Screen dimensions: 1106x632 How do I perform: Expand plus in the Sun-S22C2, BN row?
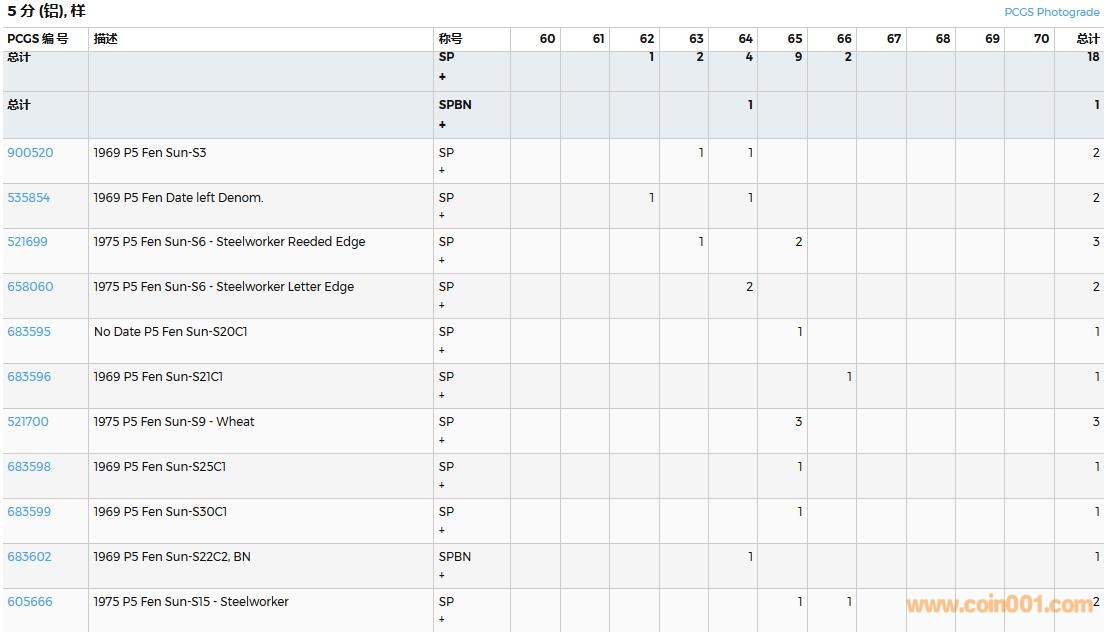tap(442, 576)
